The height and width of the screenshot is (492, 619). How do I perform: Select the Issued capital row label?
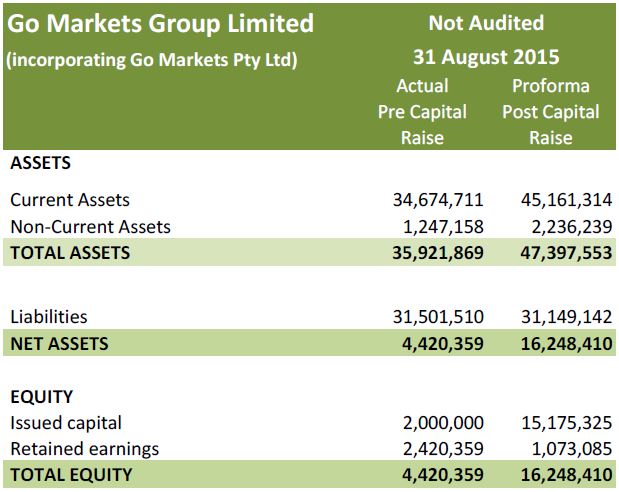[65, 422]
